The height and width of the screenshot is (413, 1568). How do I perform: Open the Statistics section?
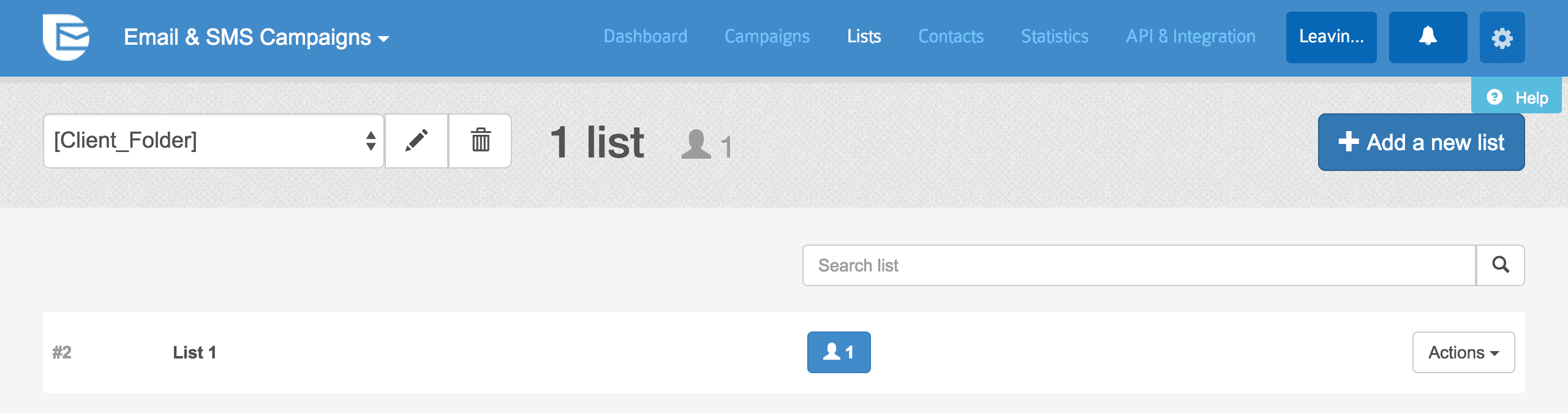(x=1054, y=37)
